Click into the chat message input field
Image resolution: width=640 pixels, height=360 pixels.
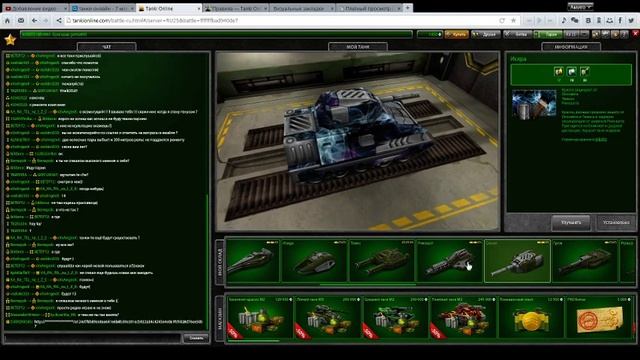click(92, 338)
